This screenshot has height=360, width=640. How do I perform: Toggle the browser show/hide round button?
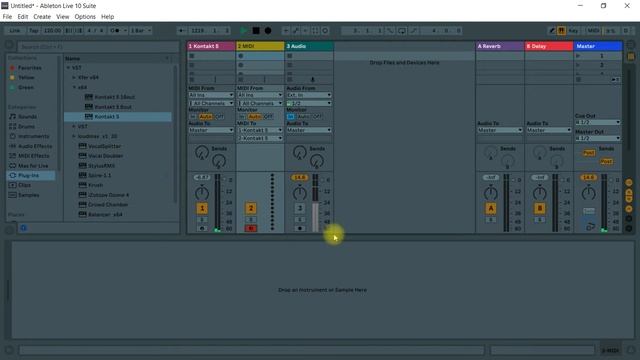[x=9, y=45]
